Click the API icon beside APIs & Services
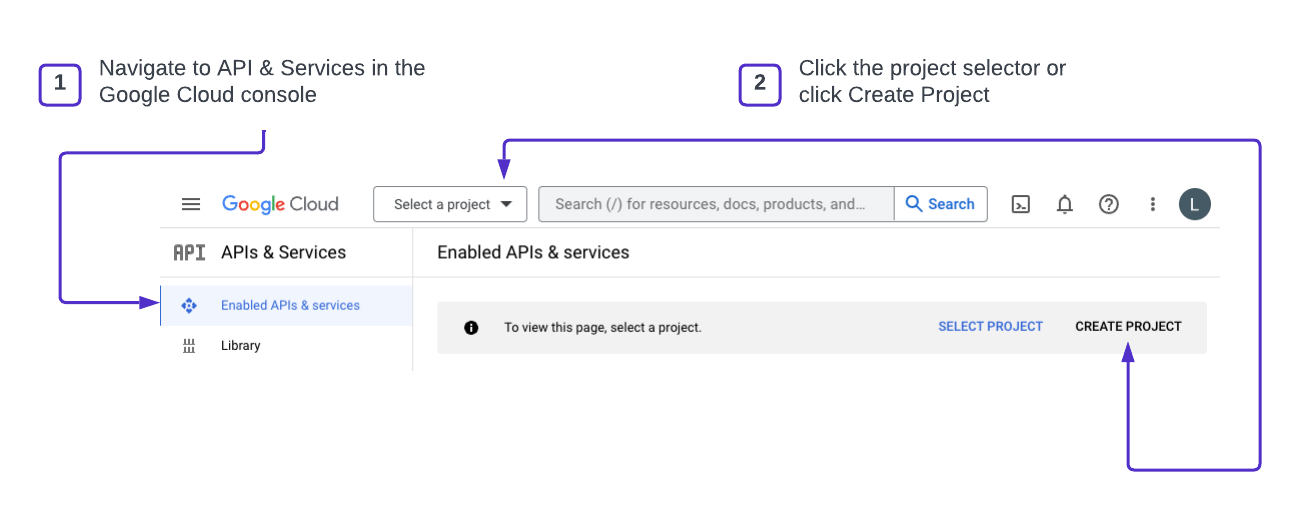The height and width of the screenshot is (510, 1300). [189, 253]
